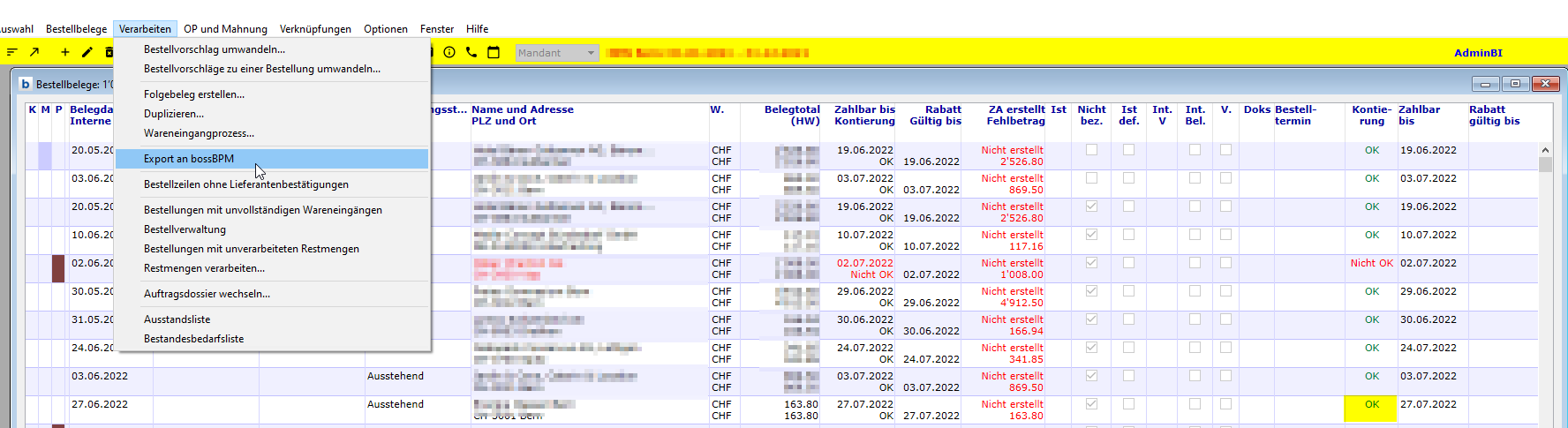Toggle 'Ist def.' checkbox in first row

pos(1128,150)
